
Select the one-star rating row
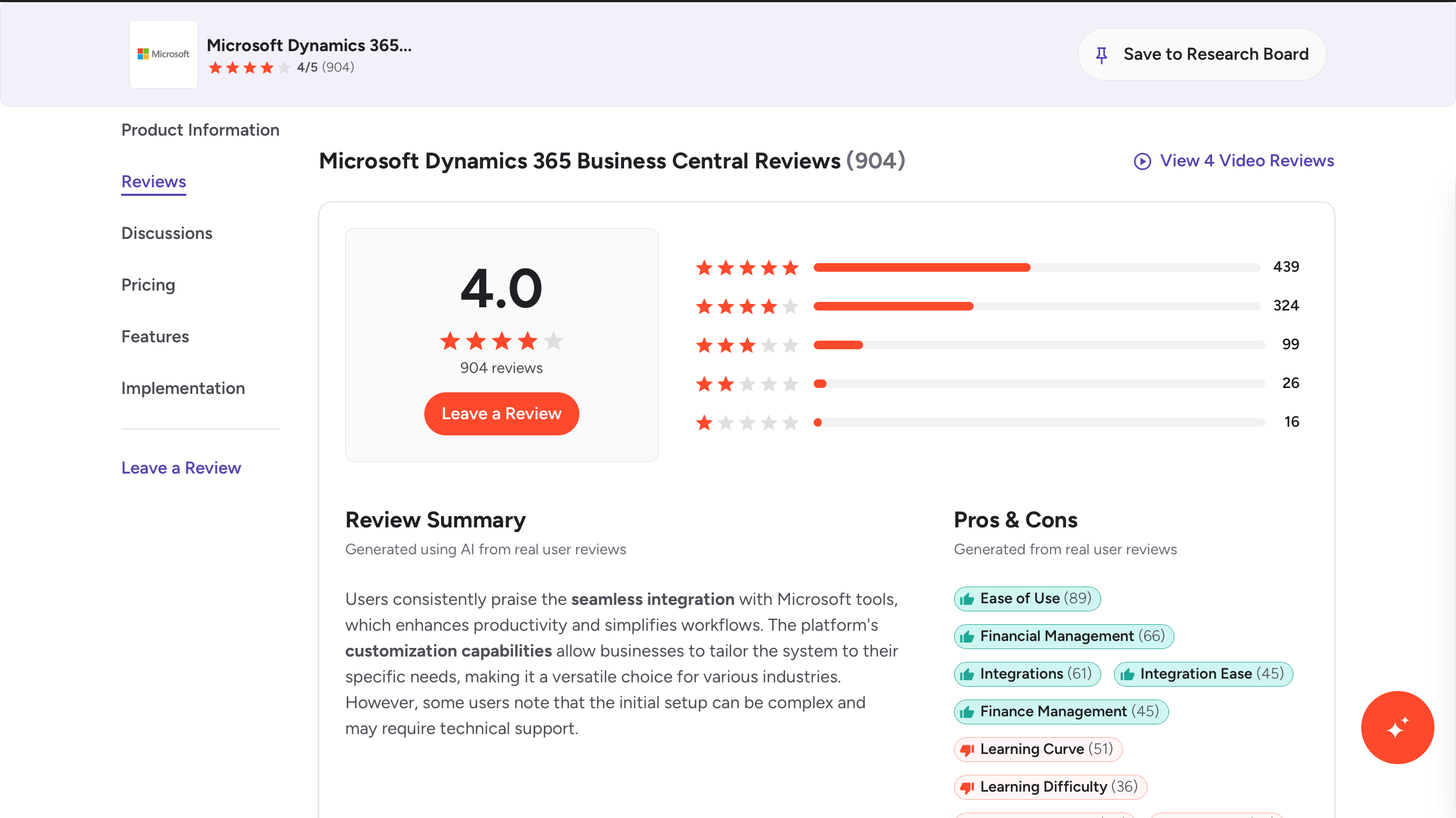point(998,422)
